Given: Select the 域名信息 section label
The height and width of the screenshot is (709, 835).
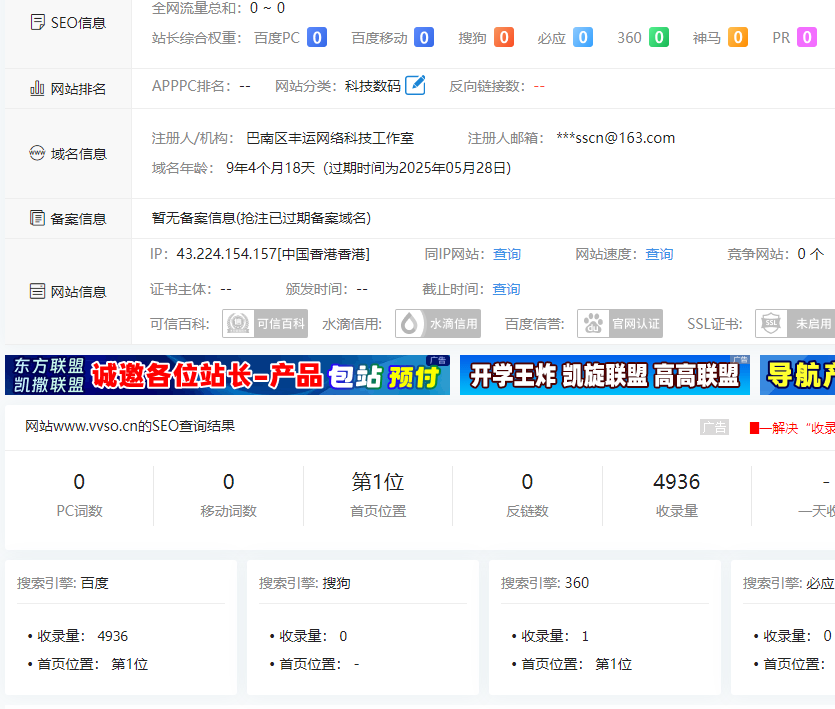Looking at the screenshot, I should (x=79, y=153).
